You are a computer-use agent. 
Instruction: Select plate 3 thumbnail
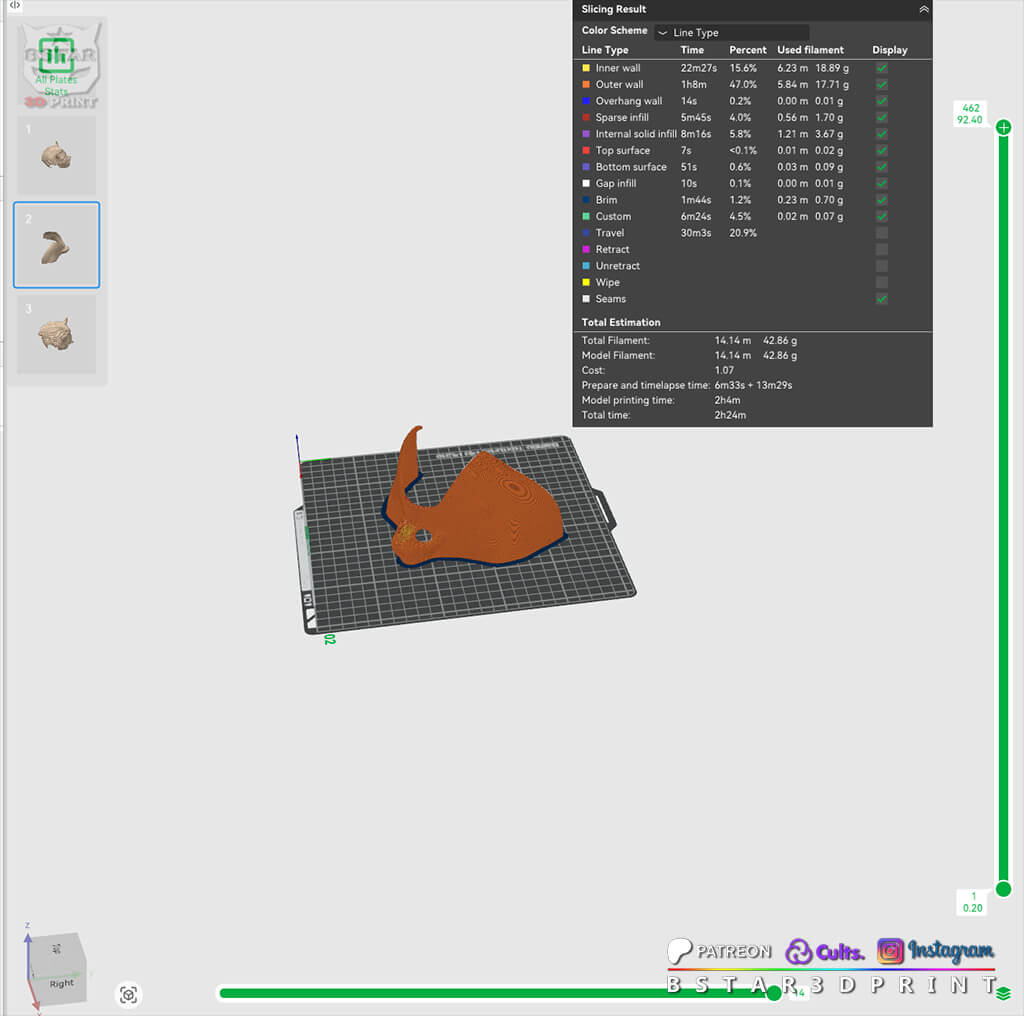57,334
